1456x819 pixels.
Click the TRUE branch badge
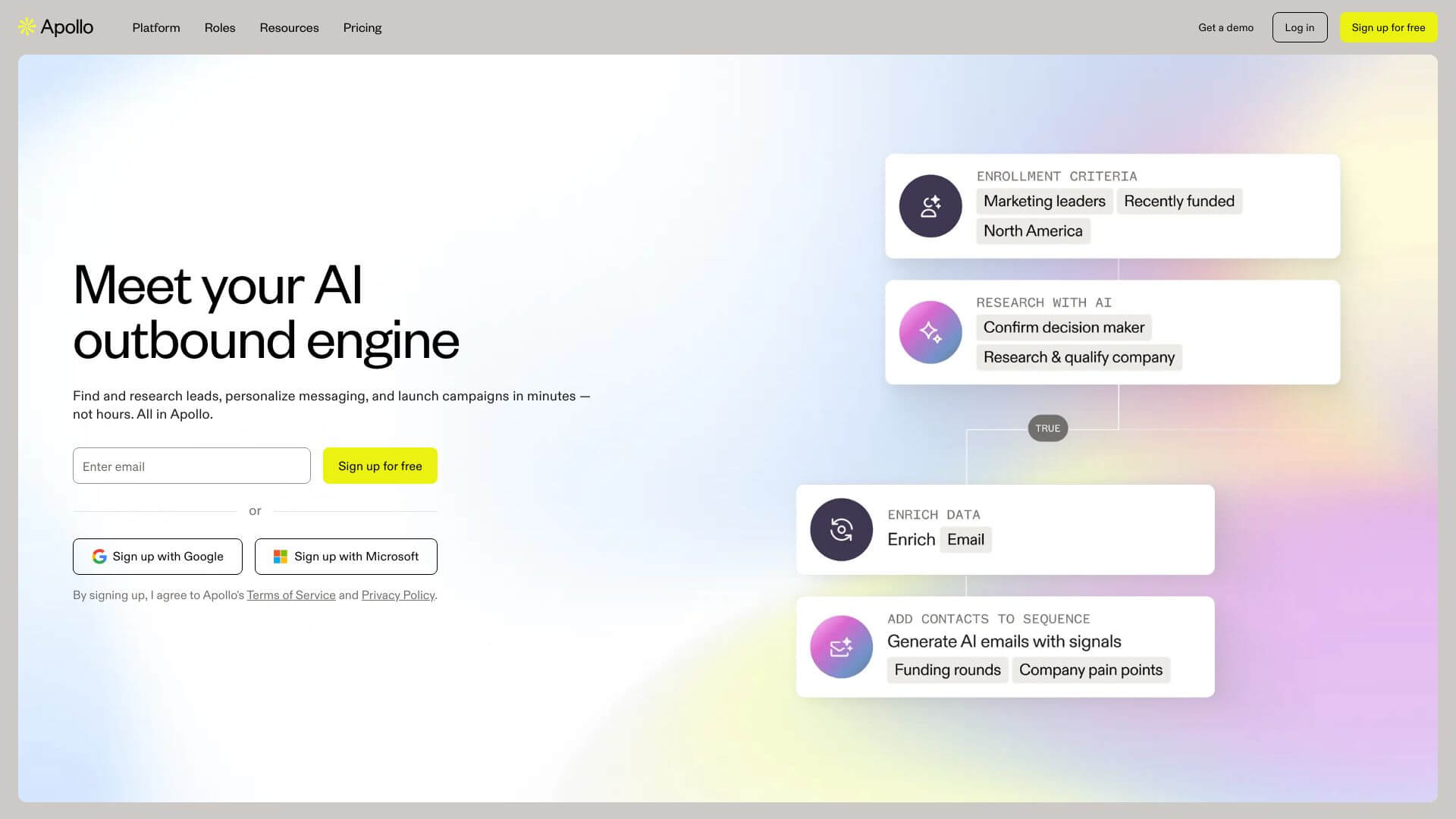[1047, 428]
